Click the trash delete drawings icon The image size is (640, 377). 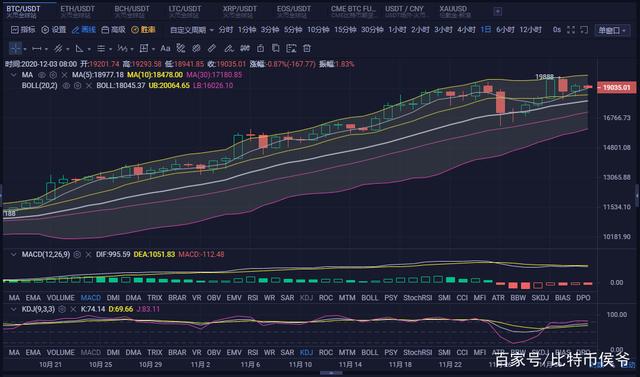tap(307, 49)
